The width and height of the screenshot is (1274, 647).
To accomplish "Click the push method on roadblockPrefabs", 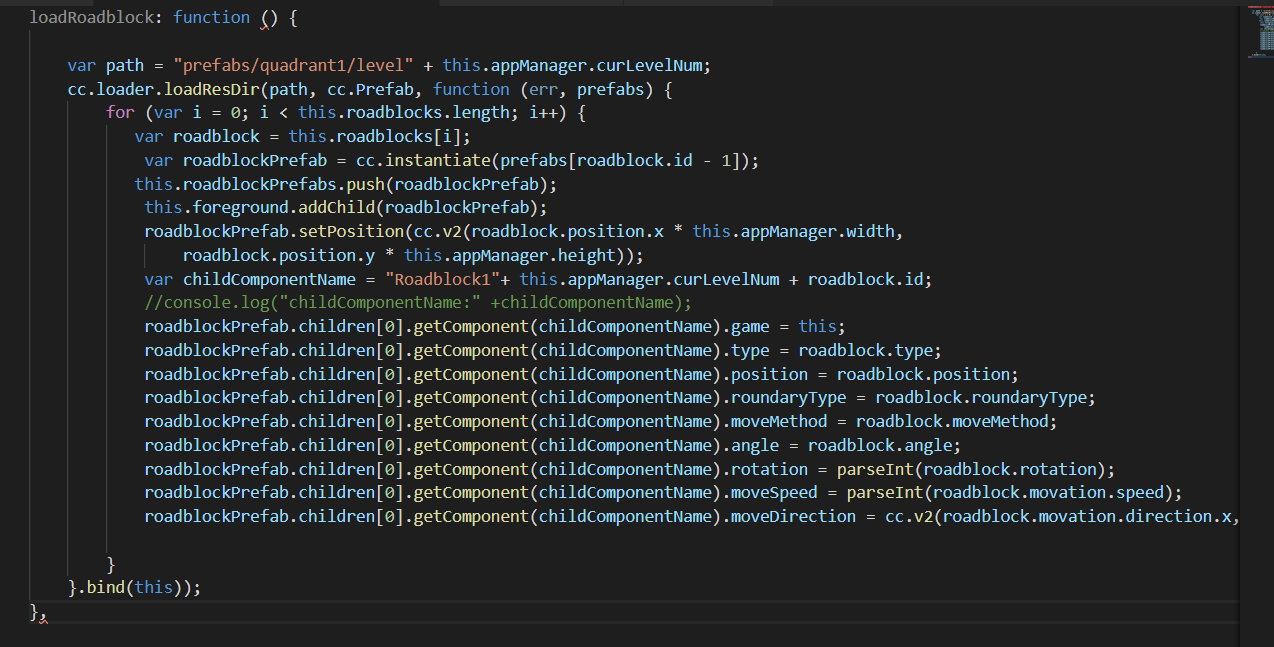I will tap(365, 184).
